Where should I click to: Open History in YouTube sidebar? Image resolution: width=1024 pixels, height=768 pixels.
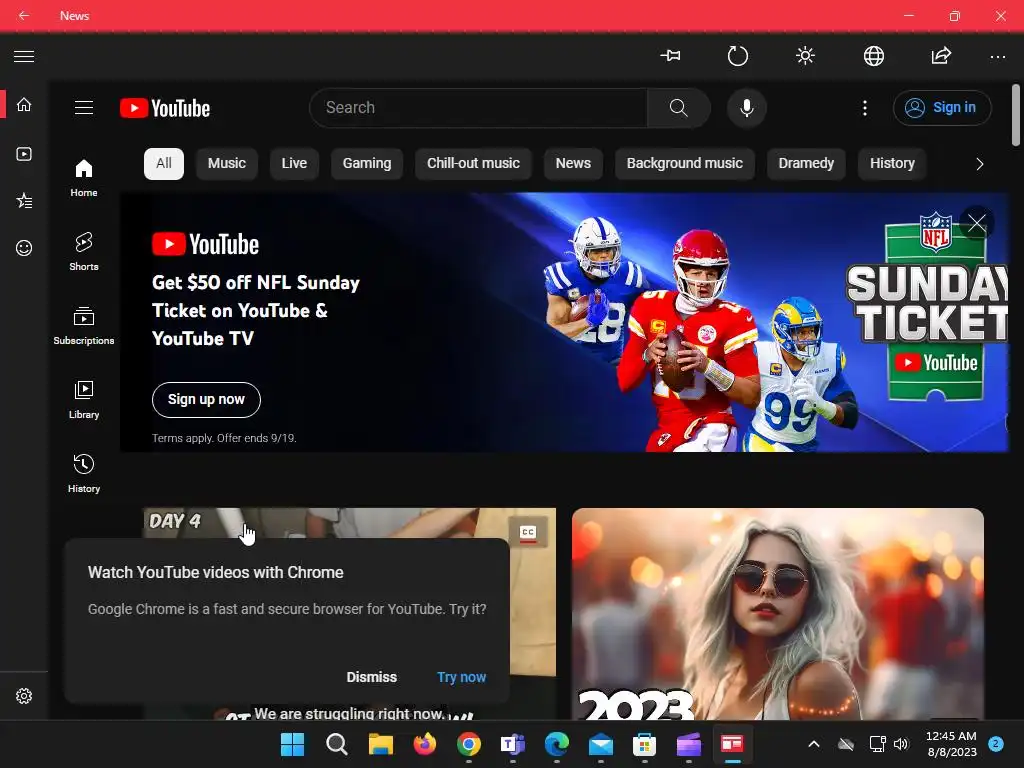point(84,473)
